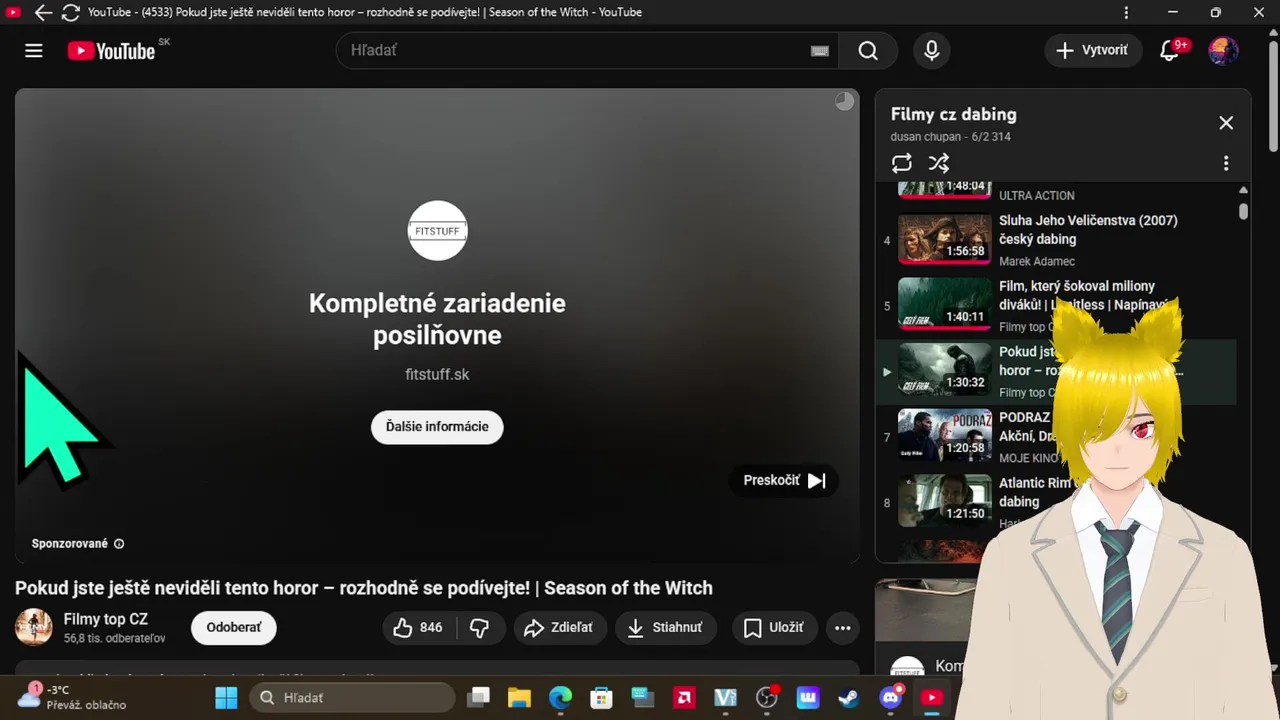The width and height of the screenshot is (1280, 720).
Task: Reload the page with refresh icon
Action: 70,13
